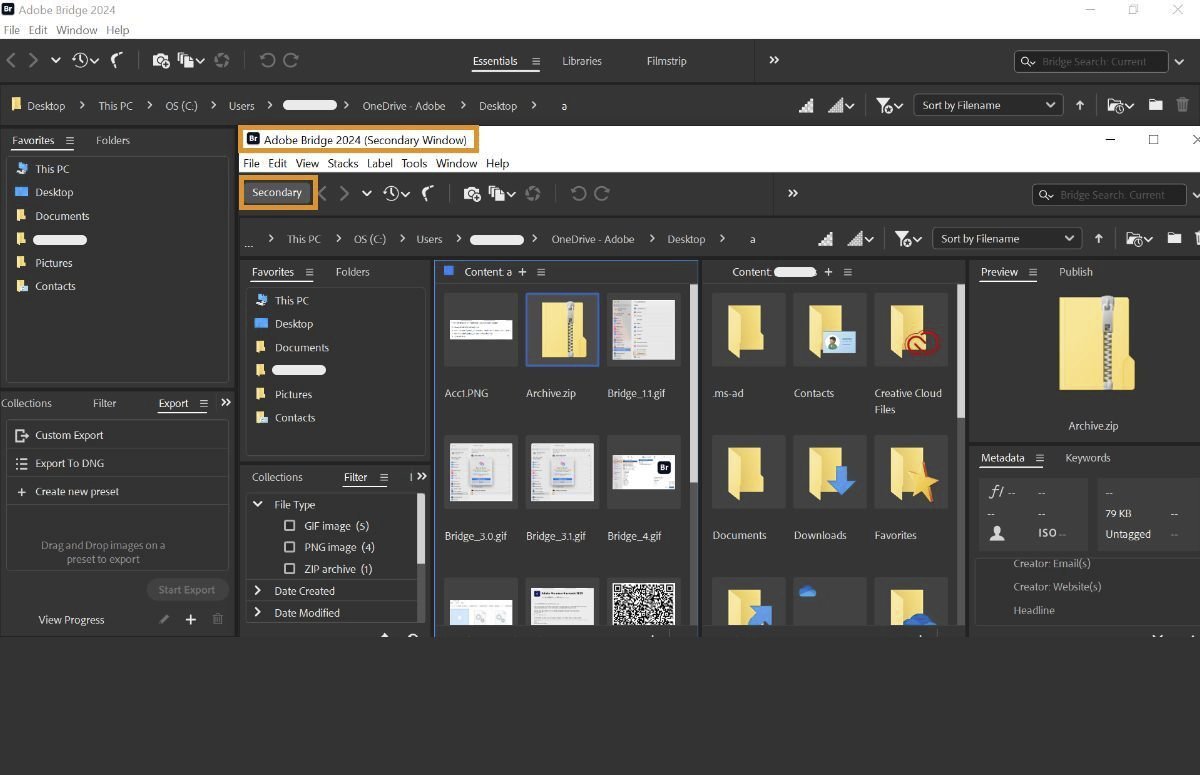The width and height of the screenshot is (1200, 775).
Task: Open the Stacks menu
Action: click(342, 163)
